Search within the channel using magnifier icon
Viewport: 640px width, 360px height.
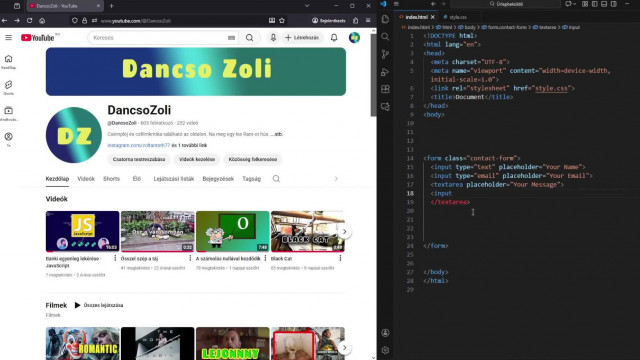pyautogui.click(x=276, y=179)
